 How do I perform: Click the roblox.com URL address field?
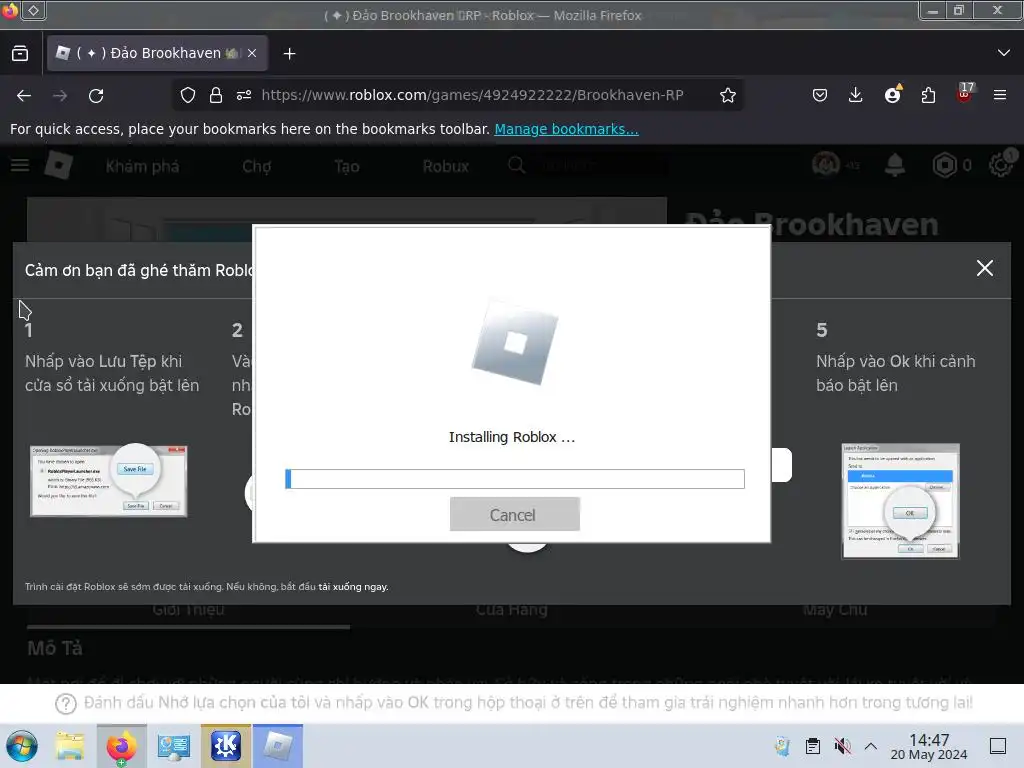[x=472, y=95]
